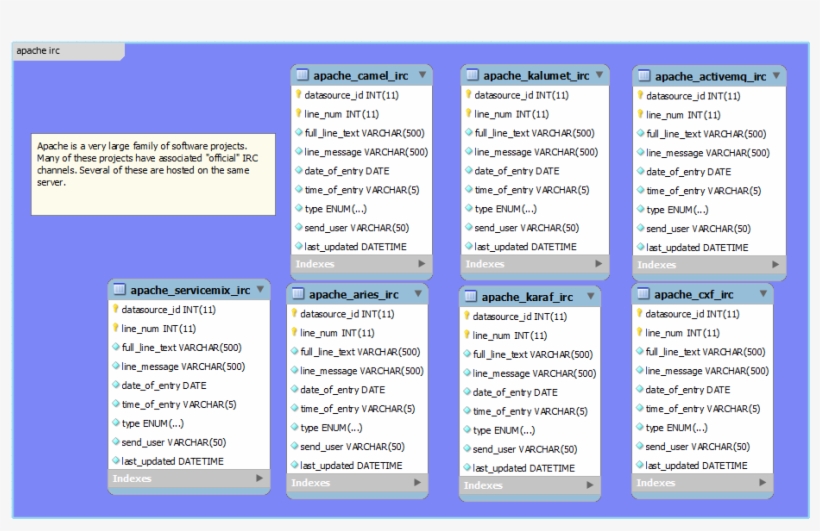This screenshot has width=820, height=531.
Task: Select the 'apache irc' layer title tab
Action: (68, 51)
